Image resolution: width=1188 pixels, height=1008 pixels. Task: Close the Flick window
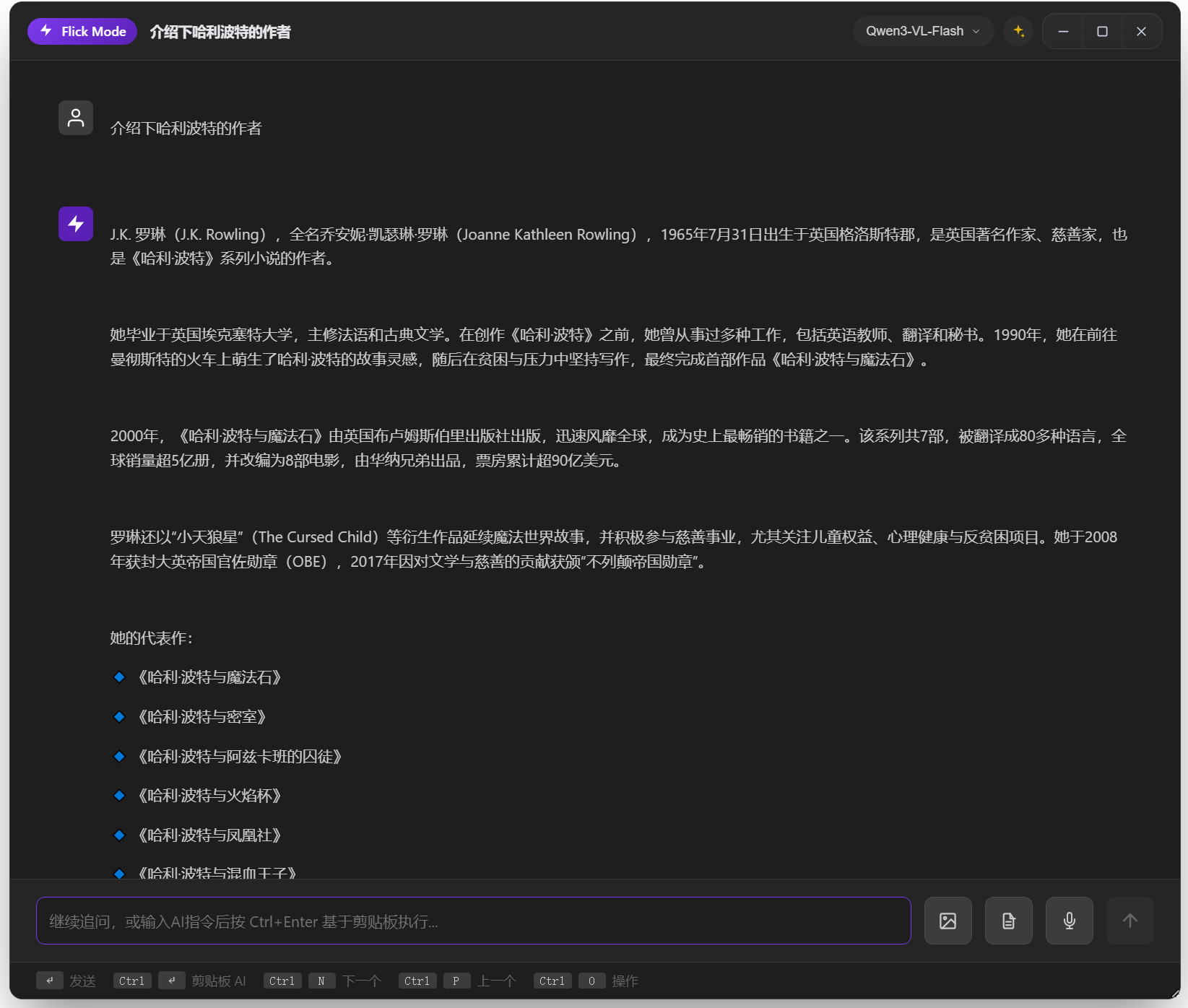coord(1141,31)
